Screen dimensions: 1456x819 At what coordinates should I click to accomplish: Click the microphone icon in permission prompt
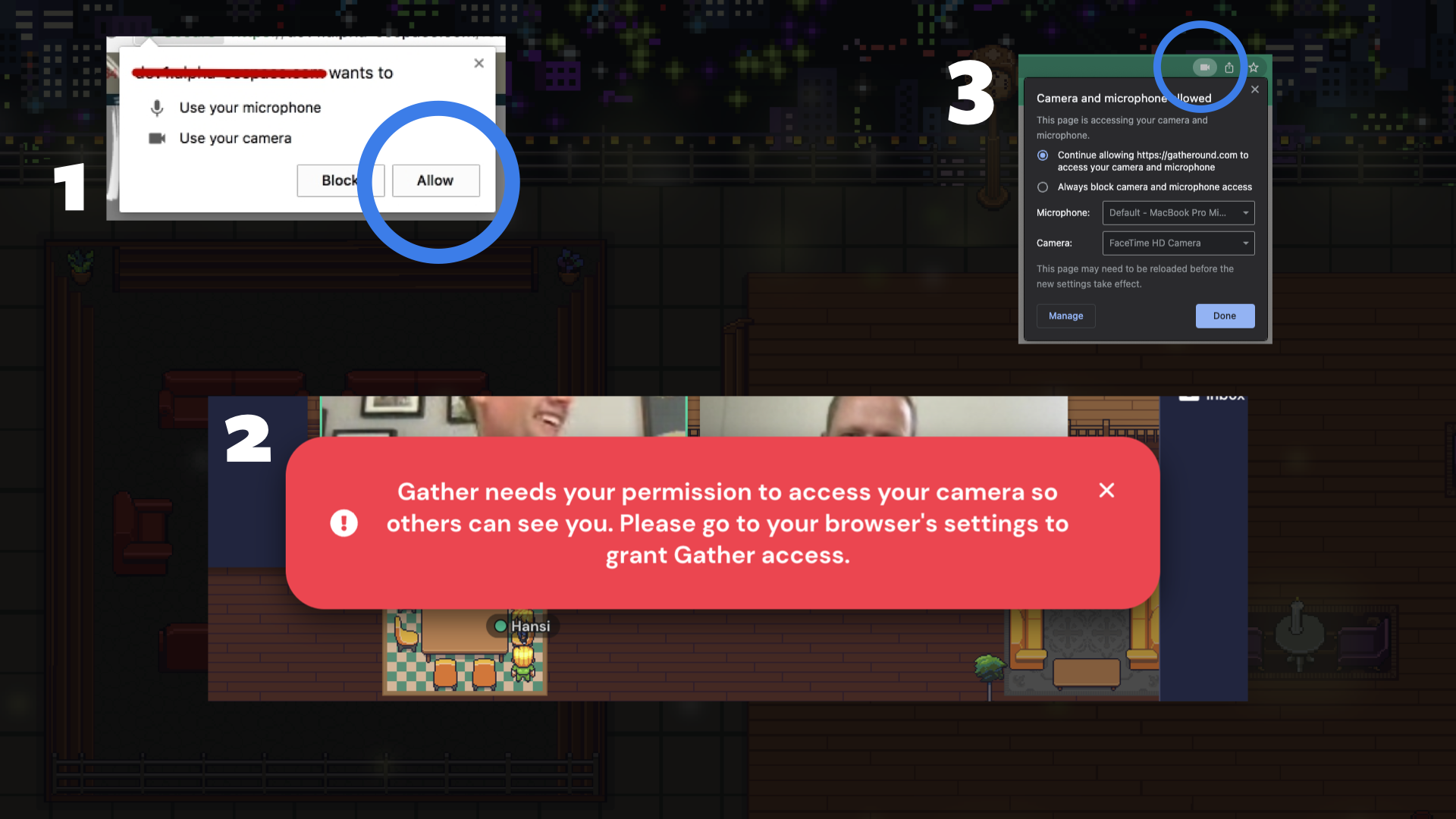(x=157, y=108)
